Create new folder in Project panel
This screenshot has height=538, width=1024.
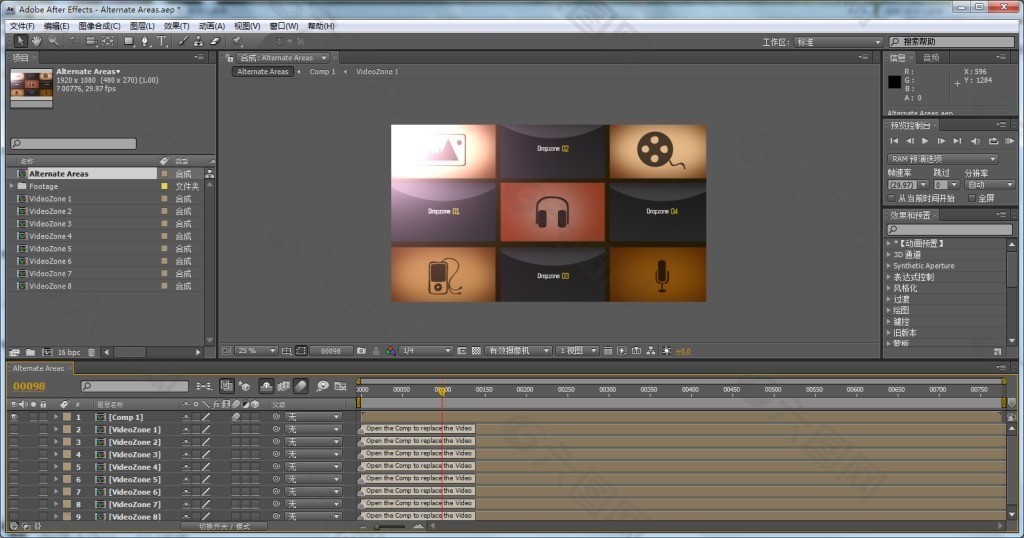30,352
